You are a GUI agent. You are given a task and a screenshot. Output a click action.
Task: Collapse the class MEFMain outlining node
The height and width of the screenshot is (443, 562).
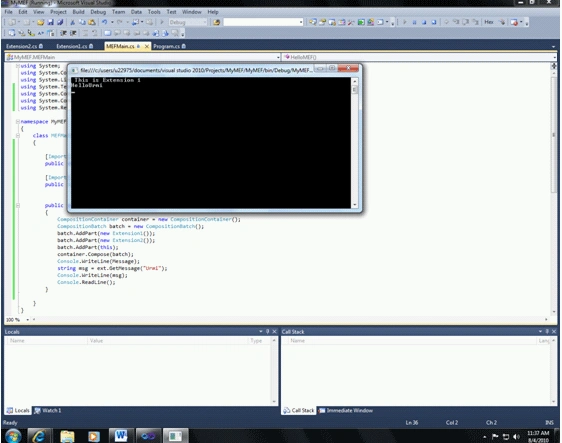point(17,135)
